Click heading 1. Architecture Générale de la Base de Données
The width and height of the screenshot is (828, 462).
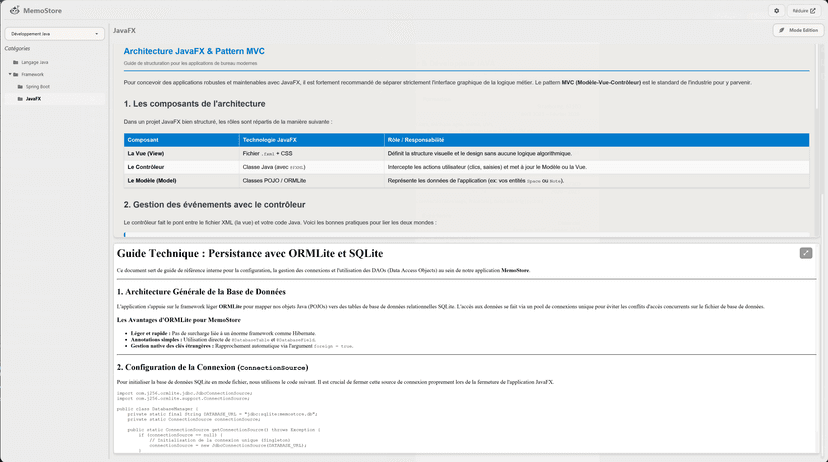tap(201, 292)
